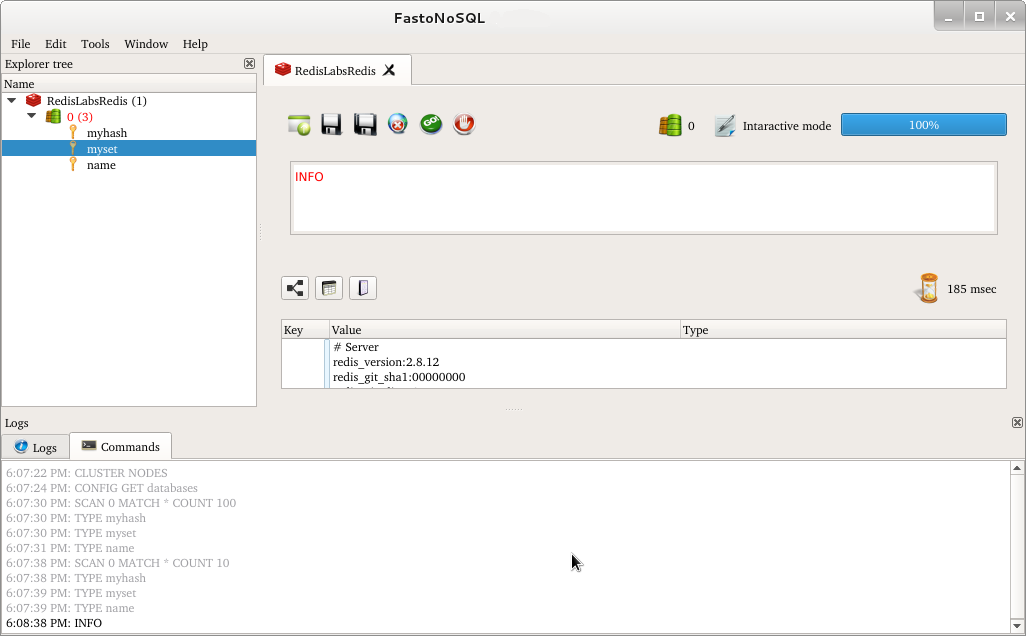Screen dimensions: 1026x636
Task: Stop execution with the red hand icon
Action: [464, 124]
